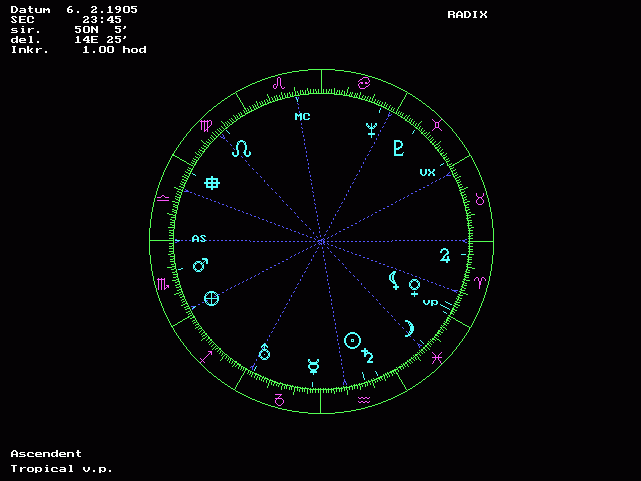This screenshot has width=641, height=481.
Task: Select the crescent Moon symbol
Action: click(x=409, y=329)
